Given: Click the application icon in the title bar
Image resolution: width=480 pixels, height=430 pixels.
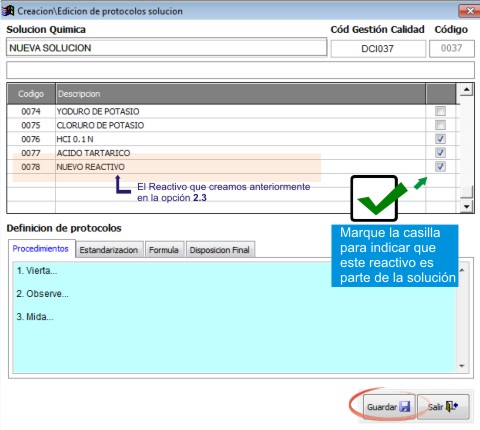Looking at the screenshot, I should tap(8, 11).
